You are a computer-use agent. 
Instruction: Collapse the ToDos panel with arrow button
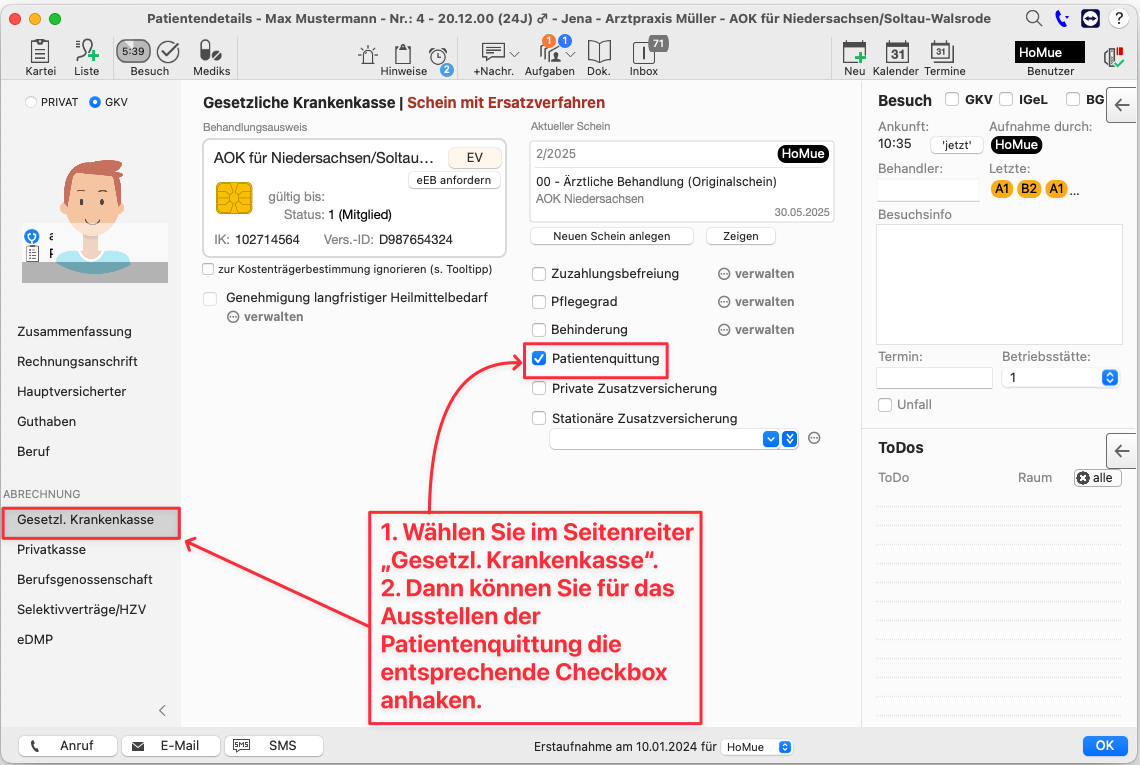click(1122, 451)
